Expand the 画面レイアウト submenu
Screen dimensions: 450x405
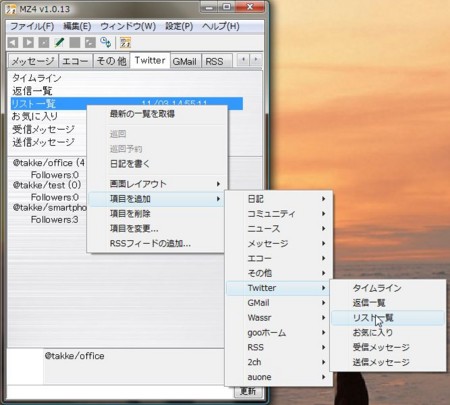(157, 184)
